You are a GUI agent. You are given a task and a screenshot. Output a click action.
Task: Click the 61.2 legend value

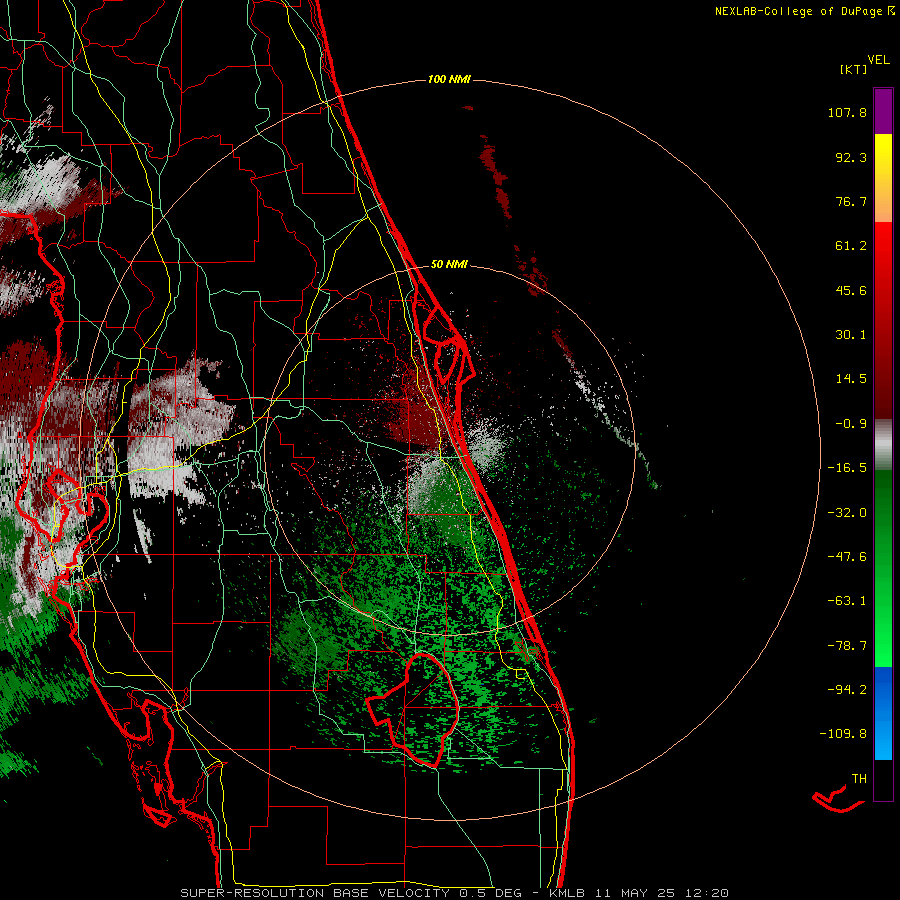point(851,246)
